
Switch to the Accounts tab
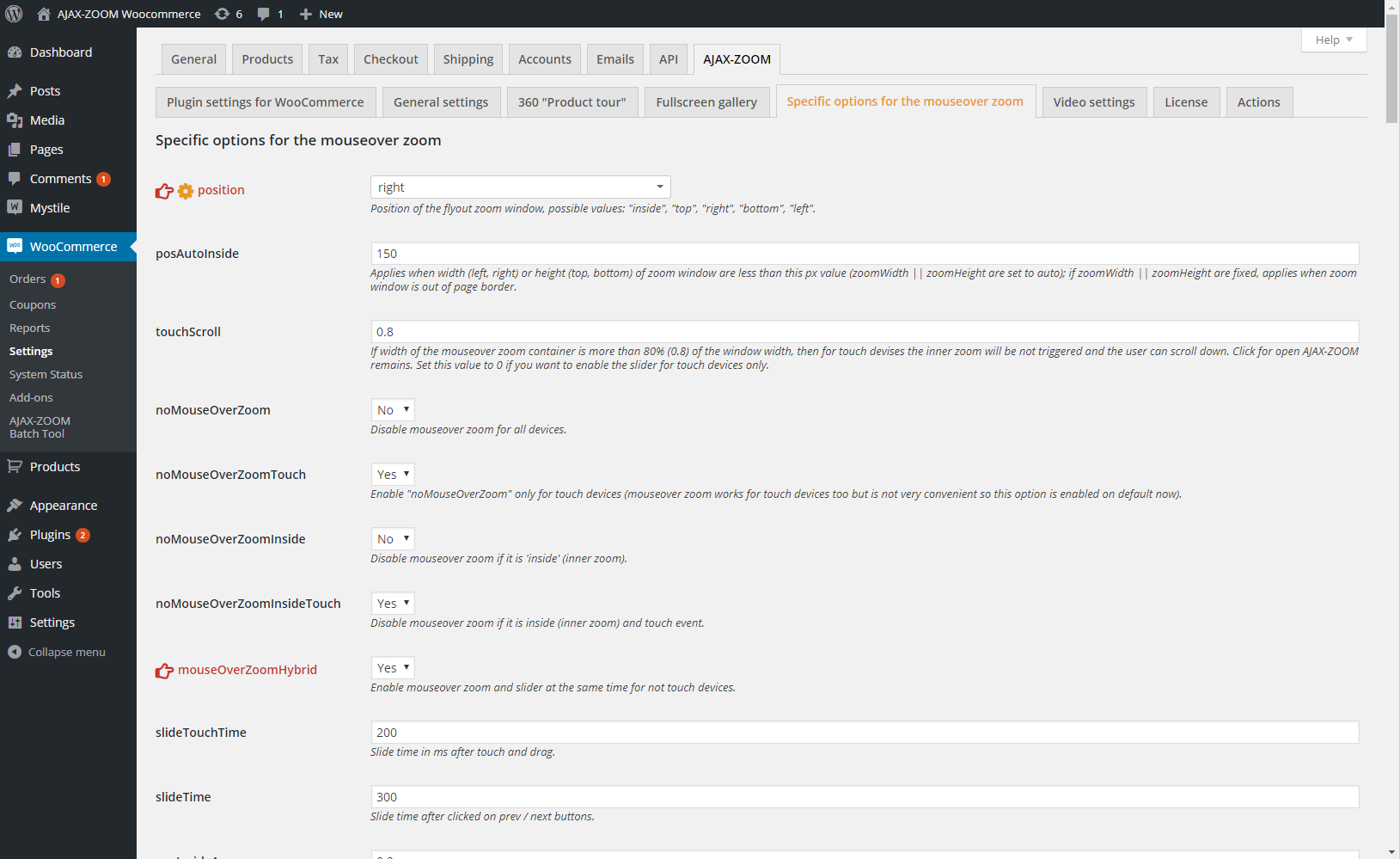(545, 59)
